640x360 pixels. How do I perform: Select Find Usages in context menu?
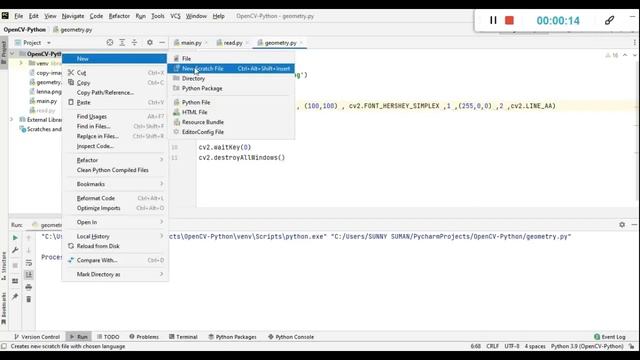coord(115,116)
